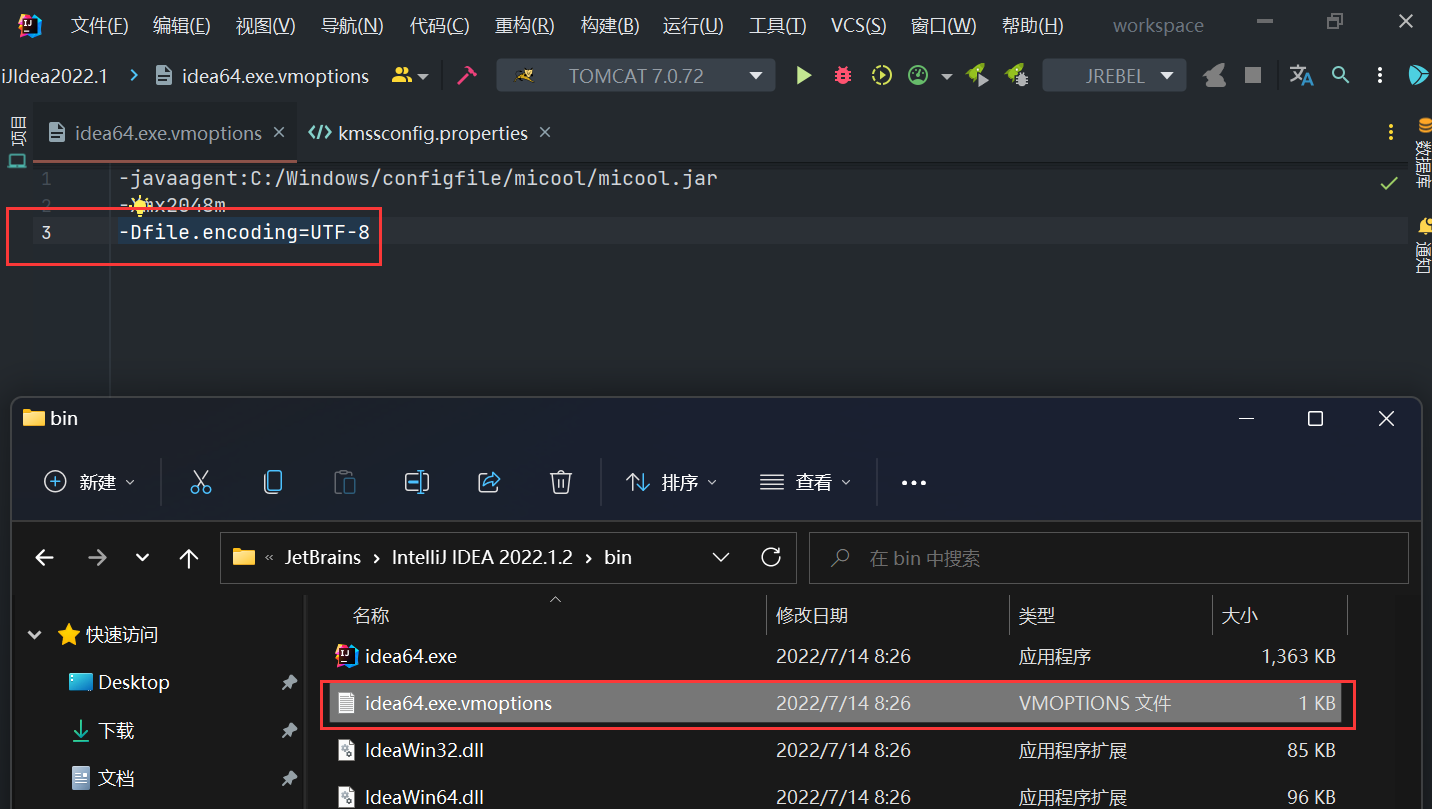Image resolution: width=1432 pixels, height=809 pixels.
Task: Start debugging with the red bug icon
Action: [843, 75]
